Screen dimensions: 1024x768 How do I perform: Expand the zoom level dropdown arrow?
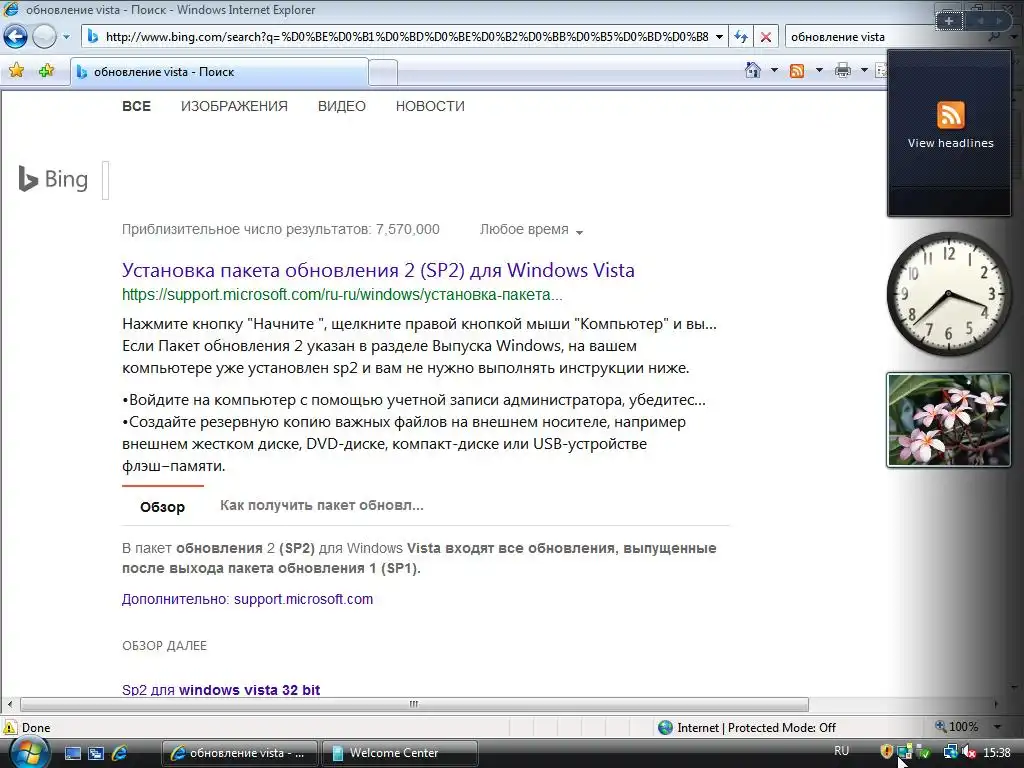pos(997,727)
